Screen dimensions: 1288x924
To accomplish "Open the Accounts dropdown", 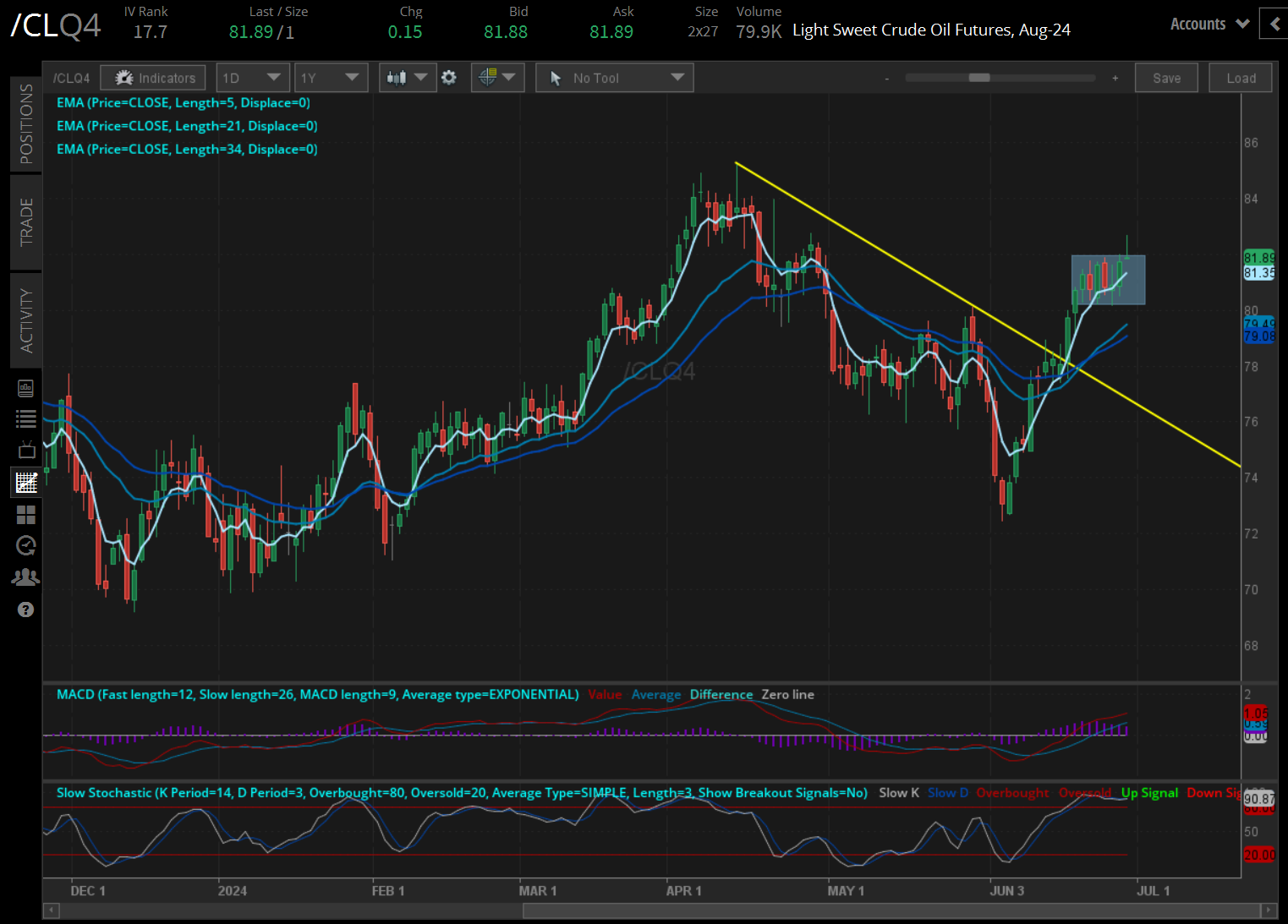I will coord(1208,24).
